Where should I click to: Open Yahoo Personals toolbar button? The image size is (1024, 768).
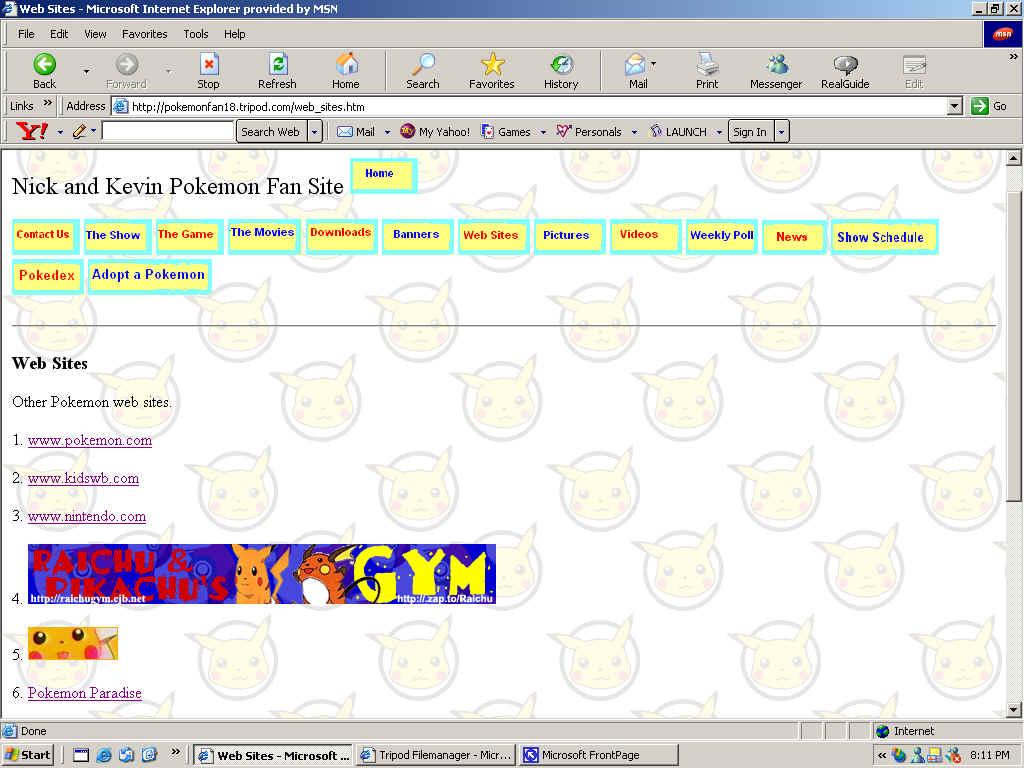click(x=588, y=131)
